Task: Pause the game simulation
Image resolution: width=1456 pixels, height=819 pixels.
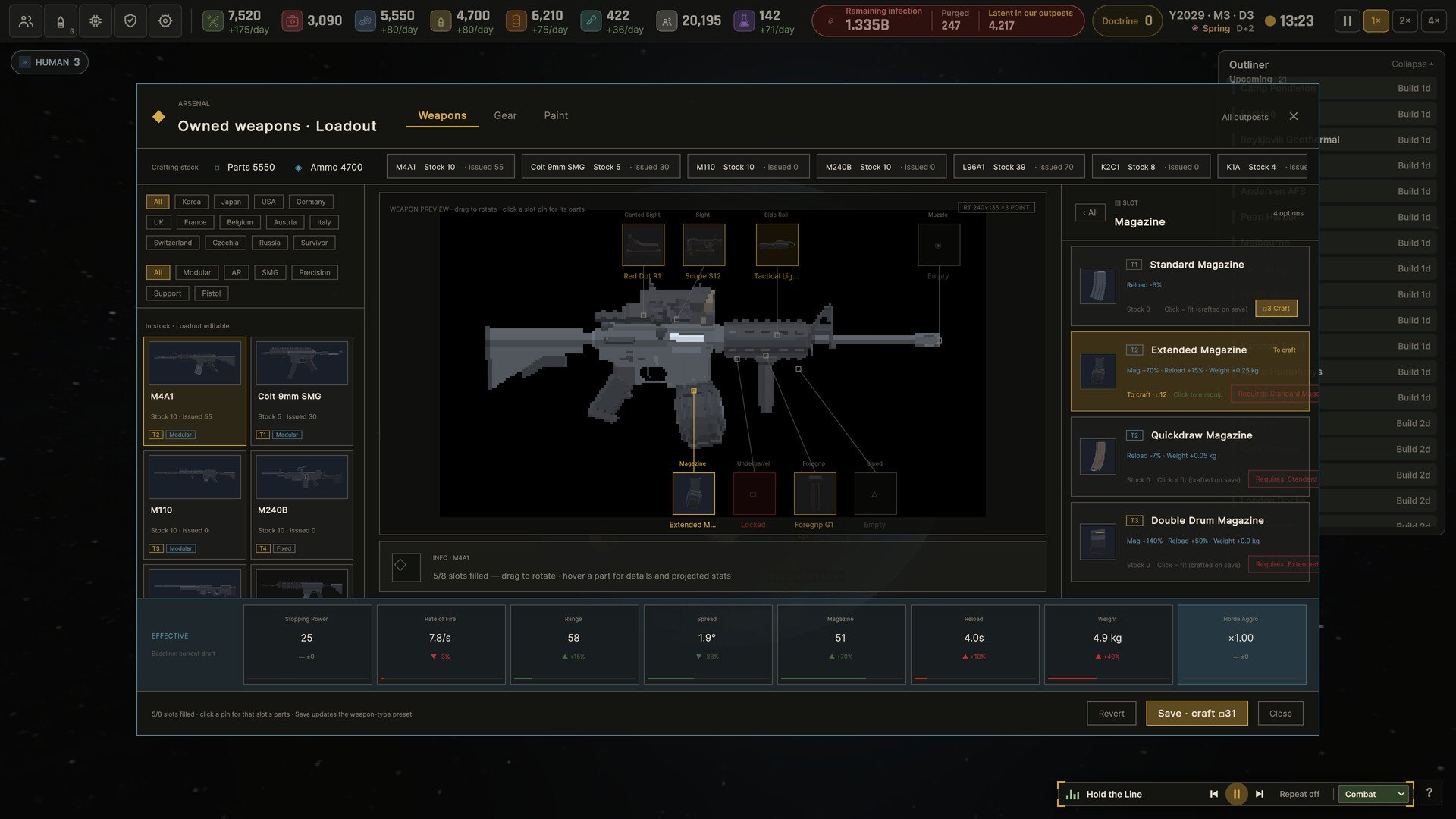Action: pos(1347,21)
